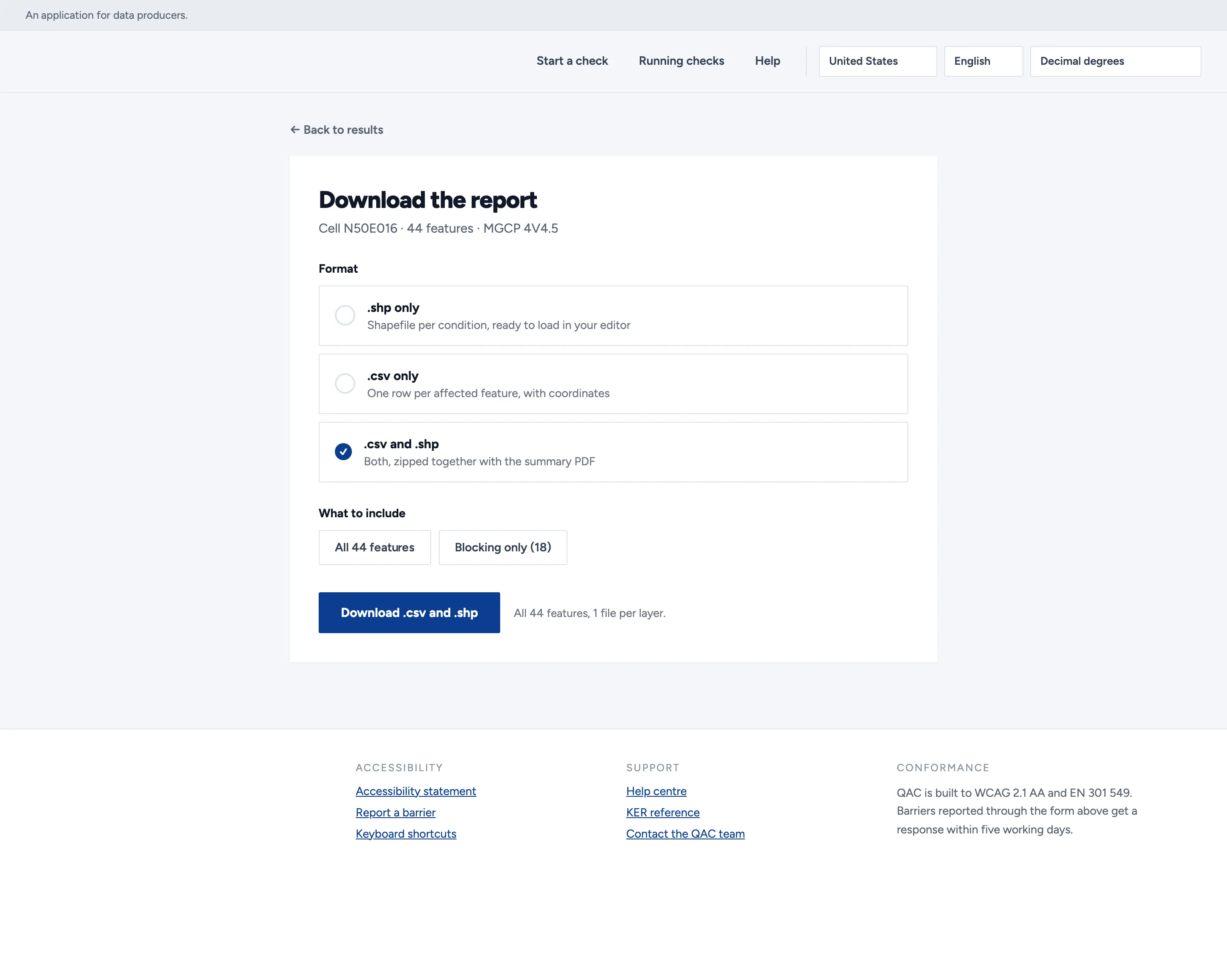Click the Format section label
Viewport: 1227px width, 980px height.
(x=338, y=268)
